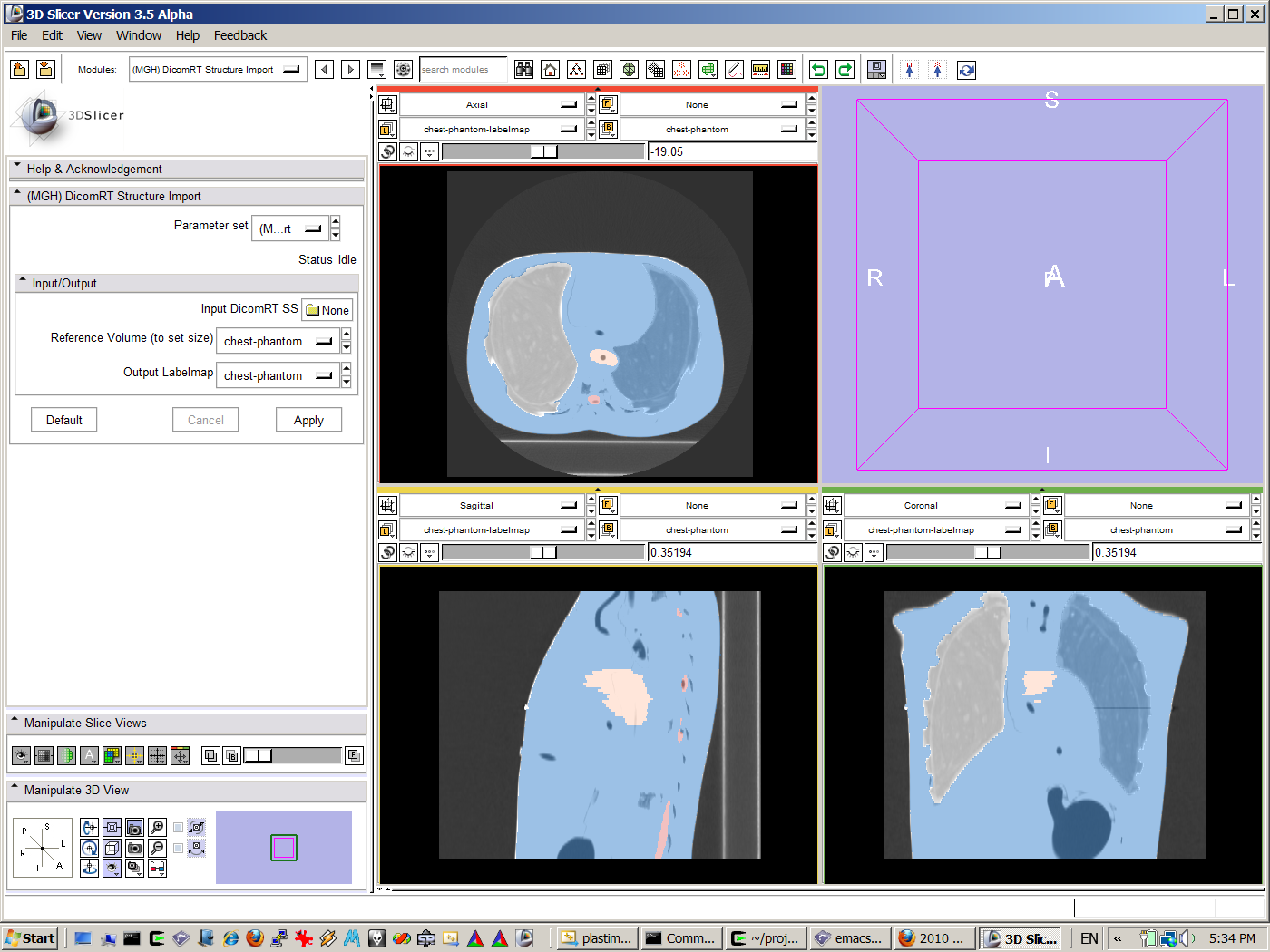Toggle the link icon in Sagittal slice controller

coord(387,553)
